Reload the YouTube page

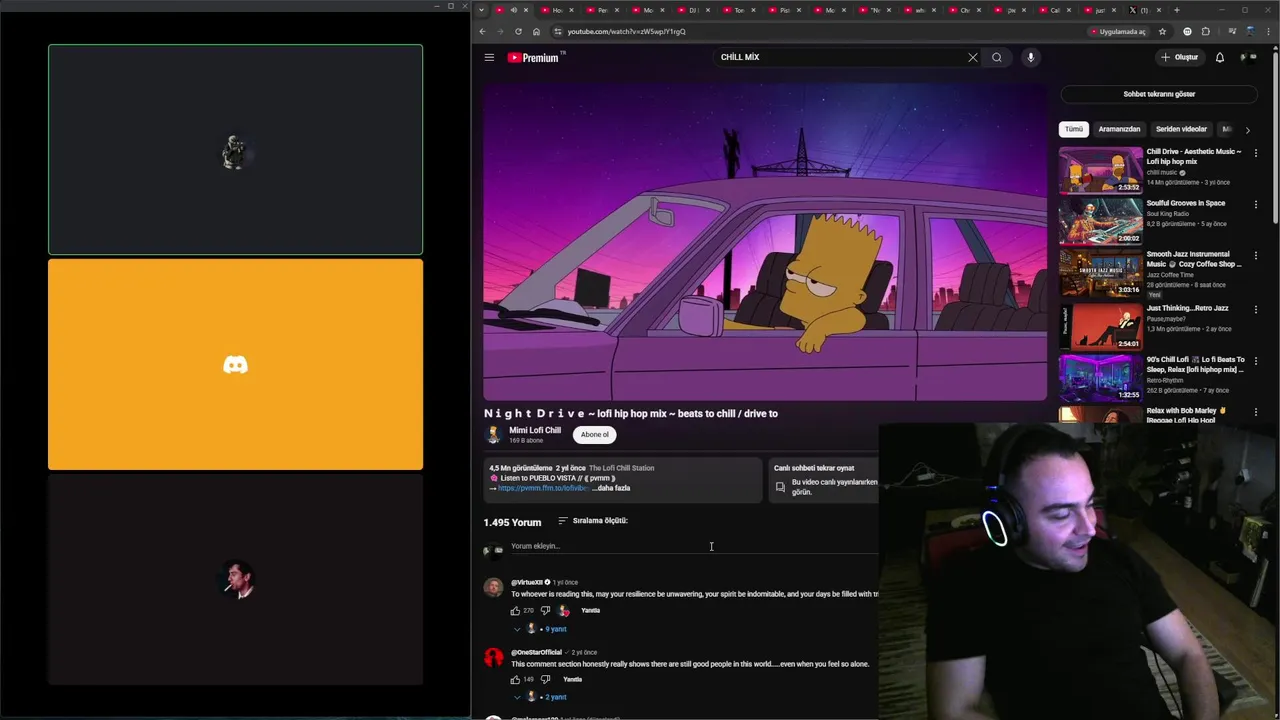518,31
